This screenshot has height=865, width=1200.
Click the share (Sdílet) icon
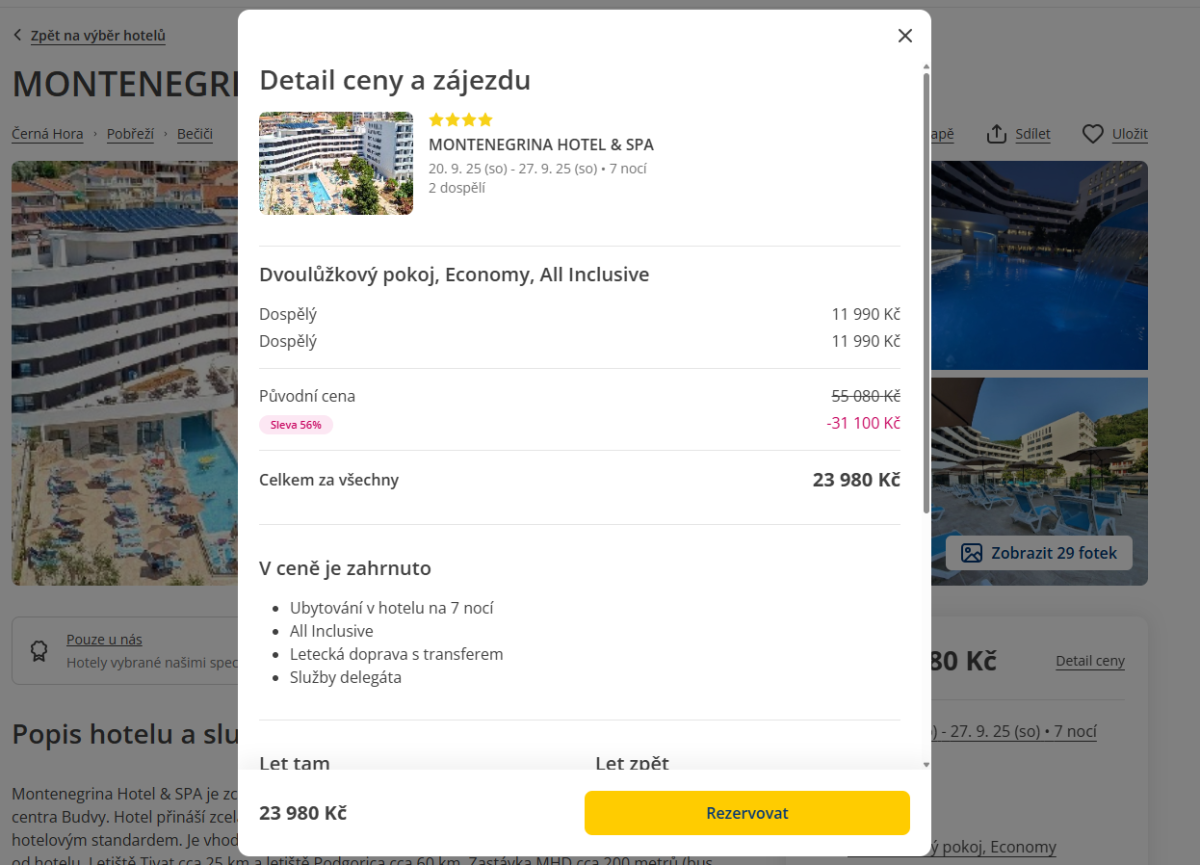[x=996, y=134]
